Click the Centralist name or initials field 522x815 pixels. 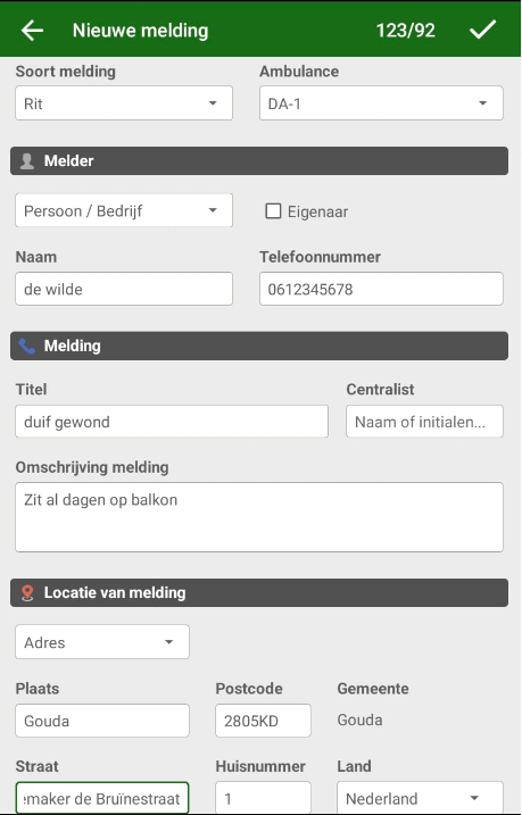(x=425, y=422)
